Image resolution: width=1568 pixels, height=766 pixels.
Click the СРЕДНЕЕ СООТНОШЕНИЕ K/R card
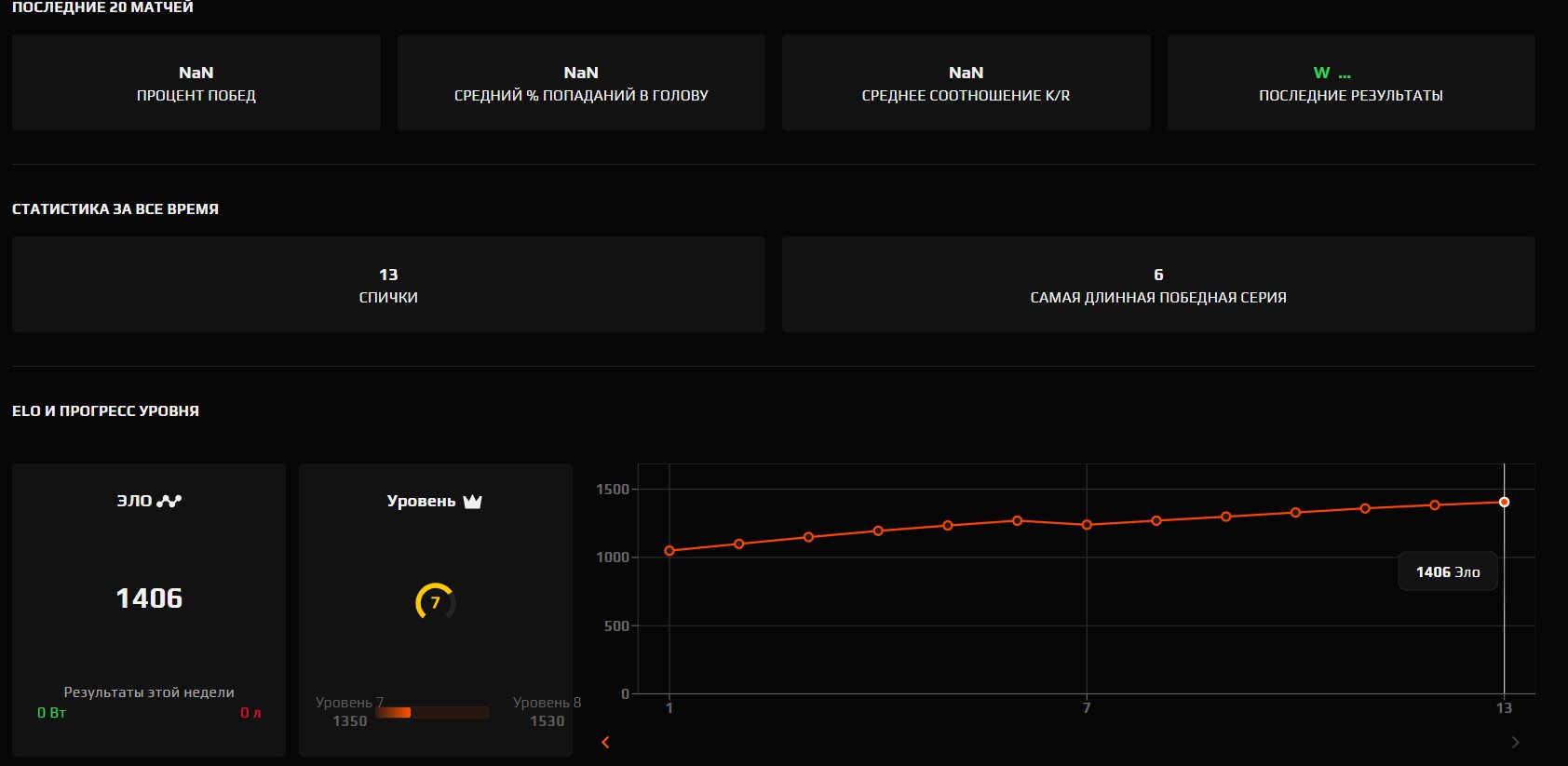coord(966,83)
